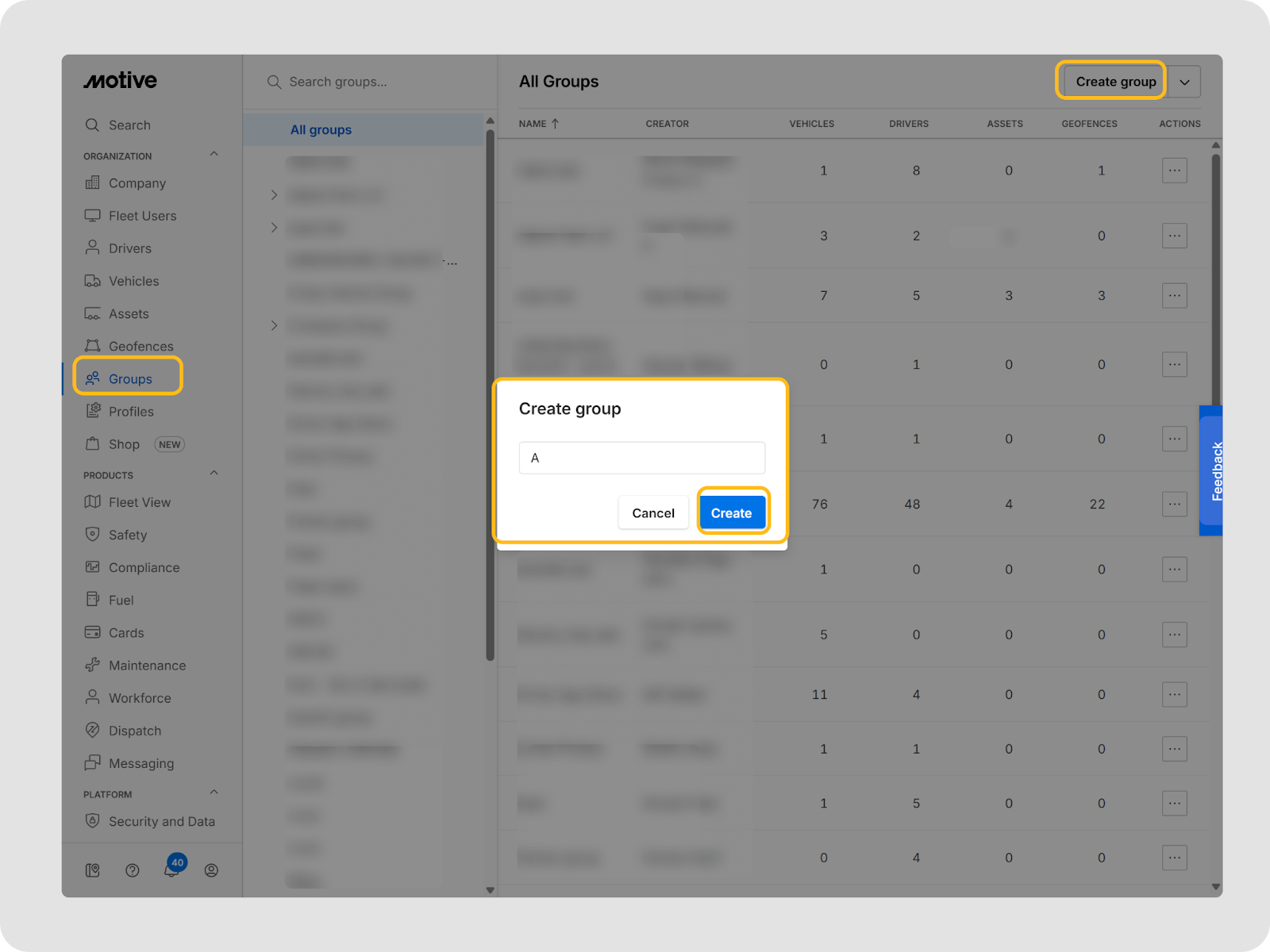Screen dimensions: 1270x952
Task: Click the "22" geofences cell
Action: tap(1098, 504)
